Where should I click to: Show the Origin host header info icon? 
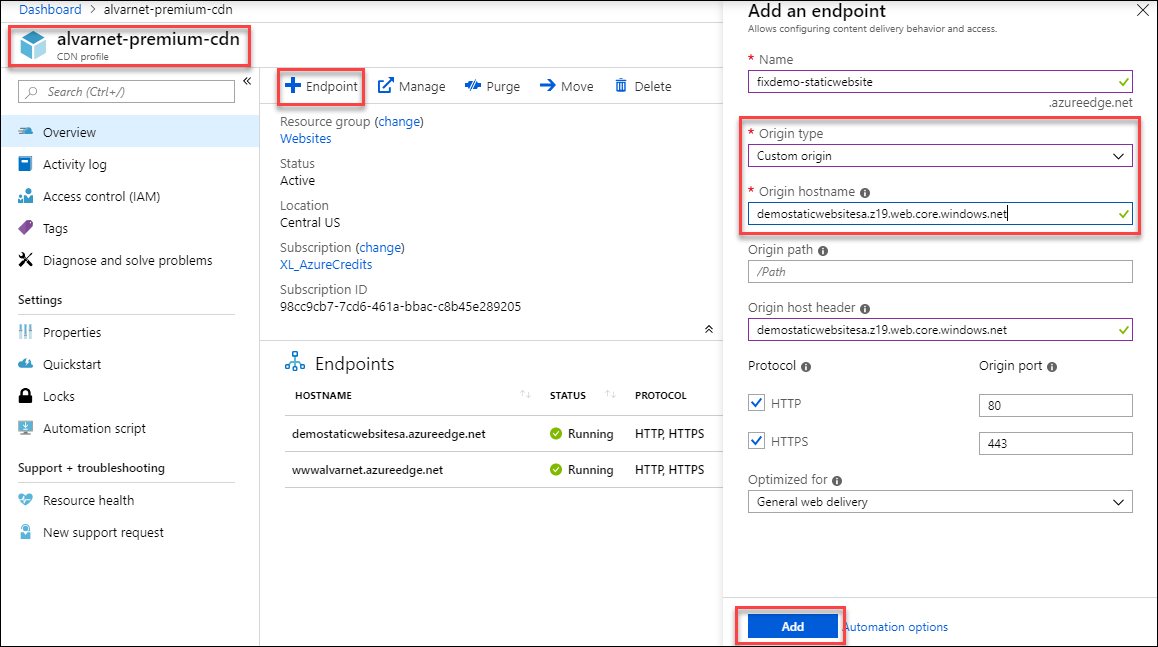(x=865, y=309)
